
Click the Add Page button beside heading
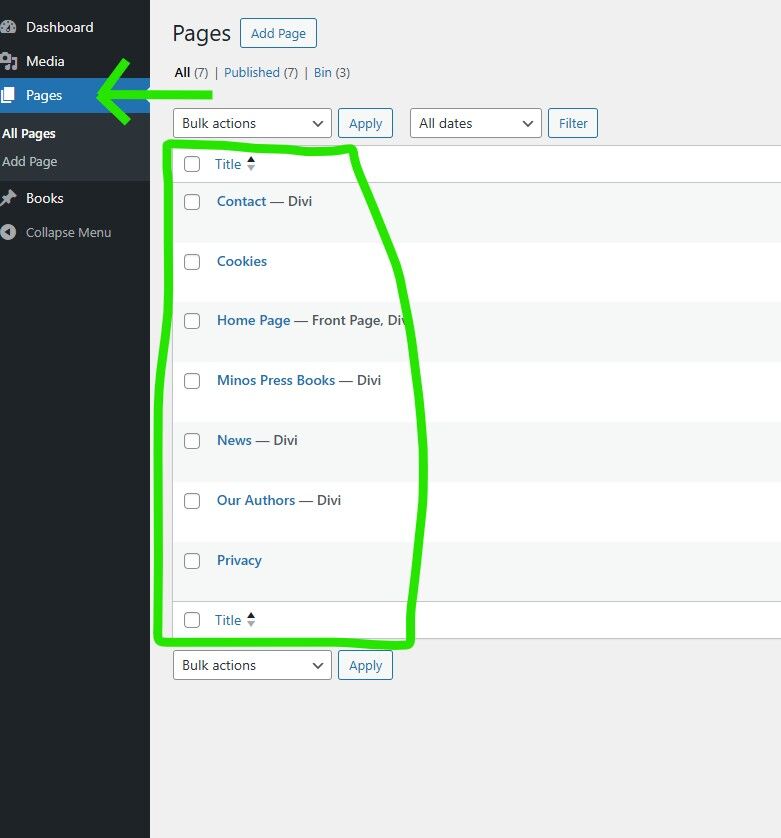click(279, 33)
